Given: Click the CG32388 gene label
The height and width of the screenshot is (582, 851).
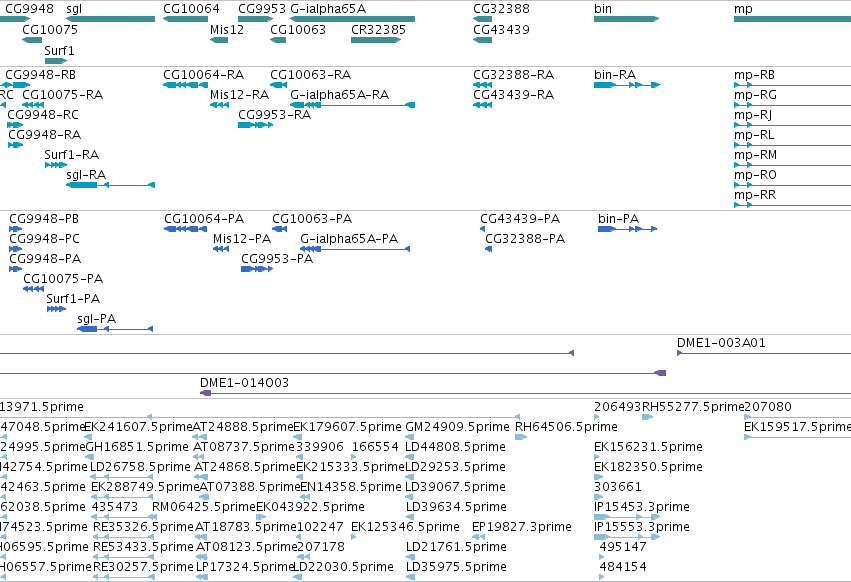Looking at the screenshot, I should (501, 9).
